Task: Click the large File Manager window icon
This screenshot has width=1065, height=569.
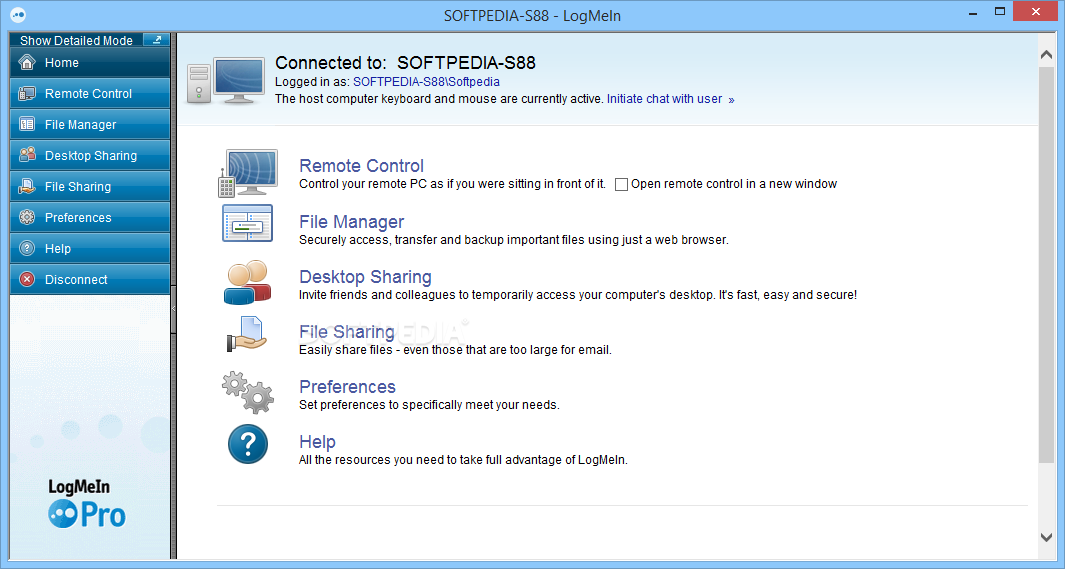Action: [247, 223]
